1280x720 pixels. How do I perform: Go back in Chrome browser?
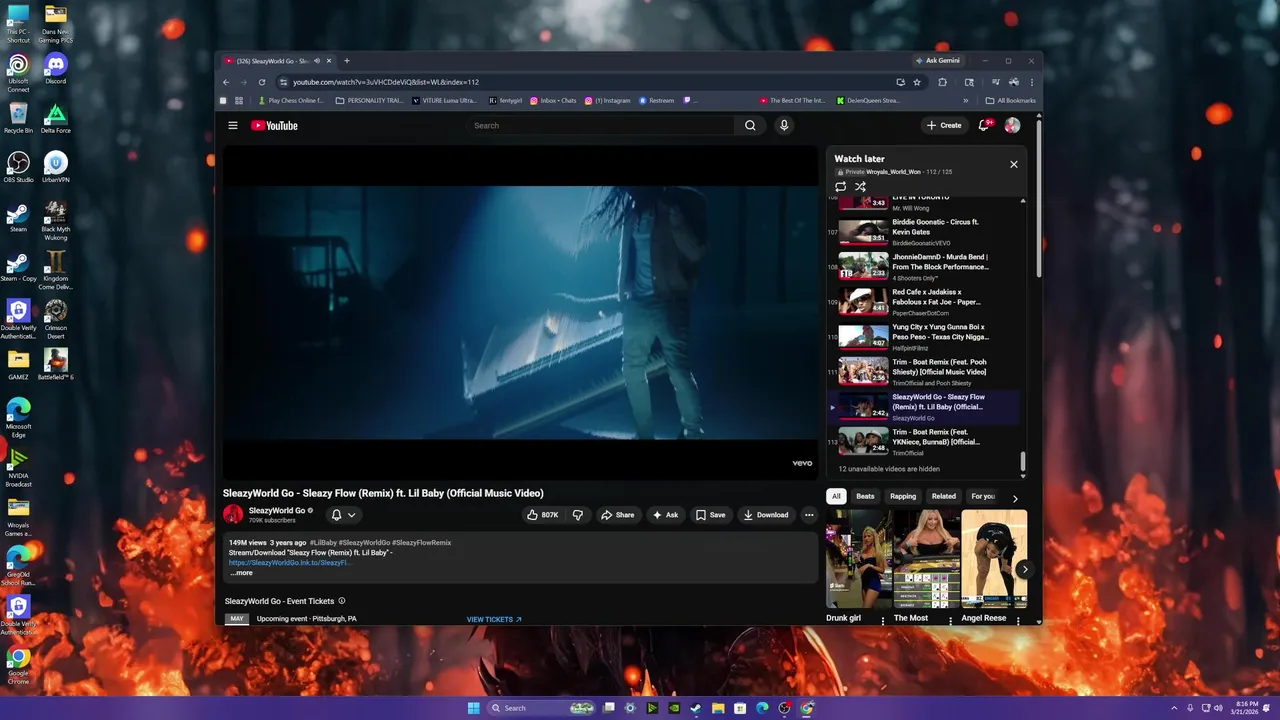[226, 82]
